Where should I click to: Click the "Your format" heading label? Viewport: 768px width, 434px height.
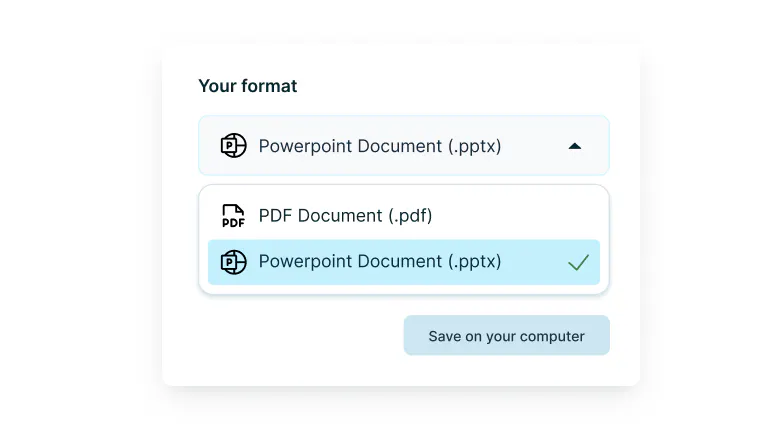(x=247, y=86)
